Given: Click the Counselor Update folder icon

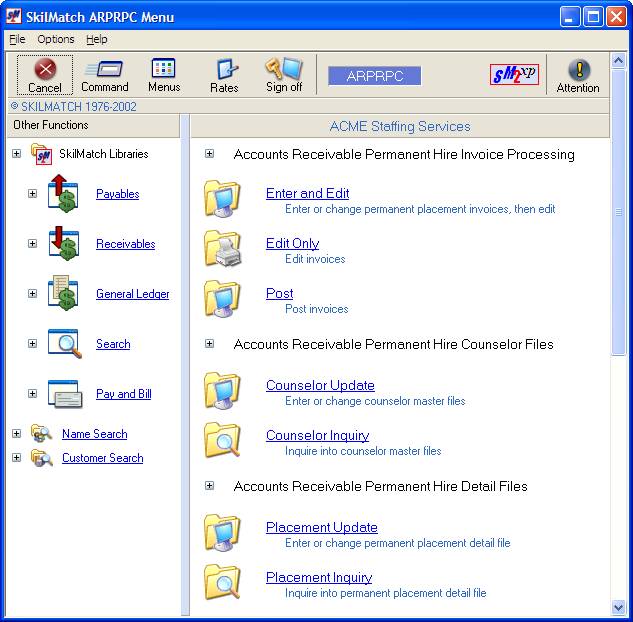Looking at the screenshot, I should 222,391.
